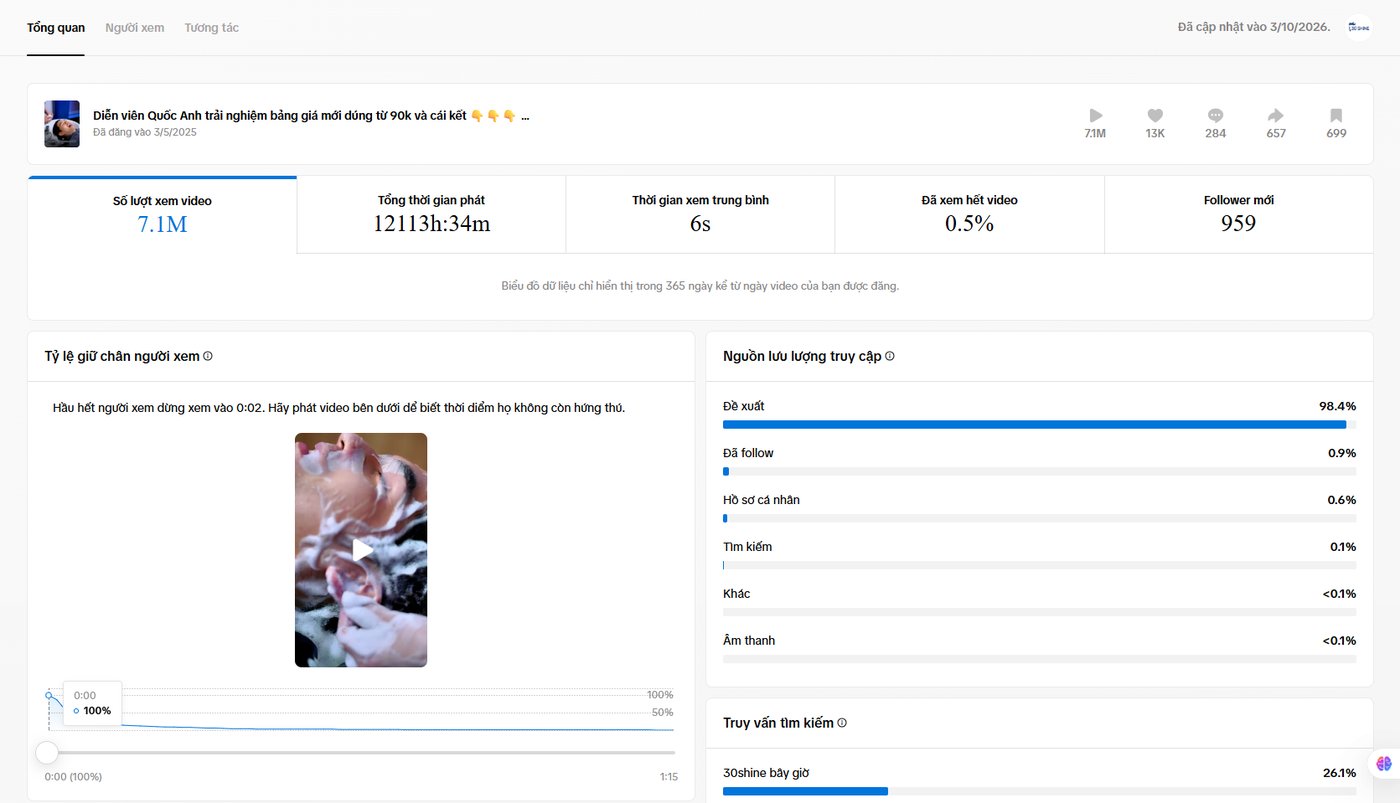Click the Đề xuất traffic source bar
The width and height of the screenshot is (1400, 803).
point(1040,424)
